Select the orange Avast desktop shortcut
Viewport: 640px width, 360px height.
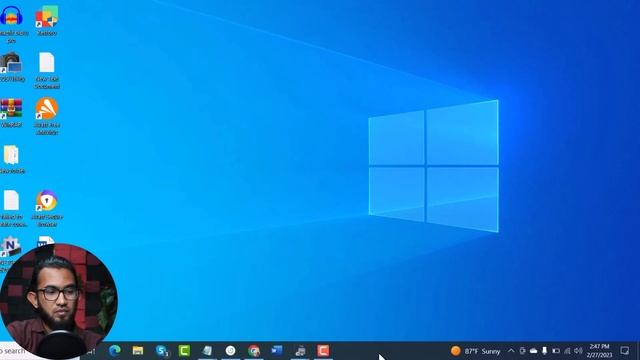pyautogui.click(x=47, y=116)
